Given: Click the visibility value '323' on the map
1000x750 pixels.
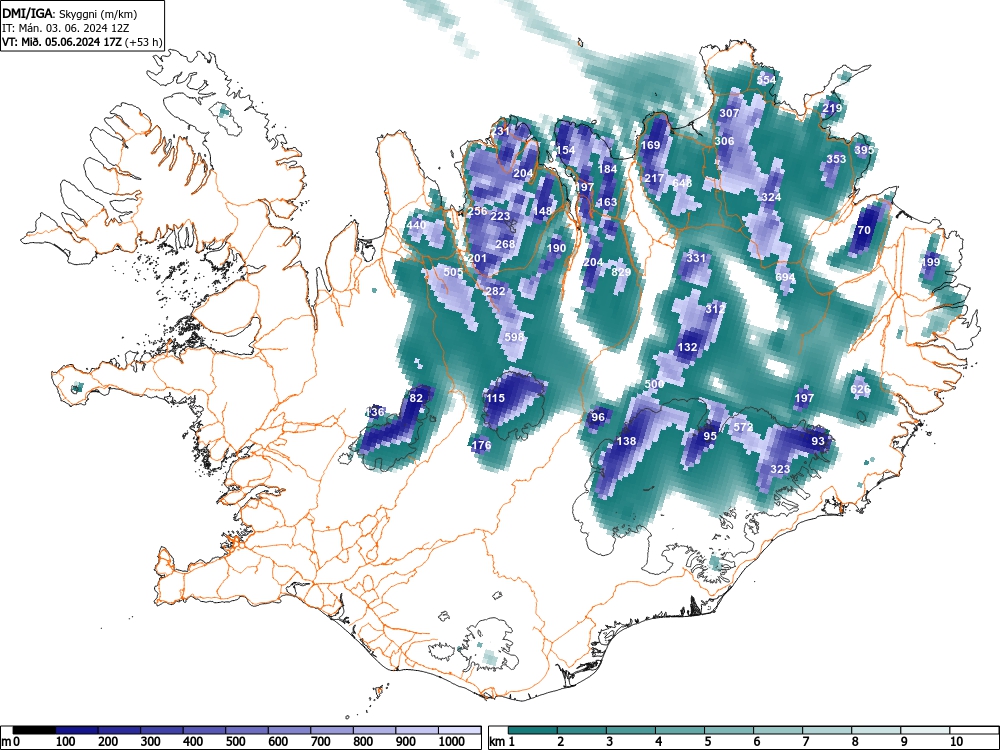Looking at the screenshot, I should tap(780, 469).
